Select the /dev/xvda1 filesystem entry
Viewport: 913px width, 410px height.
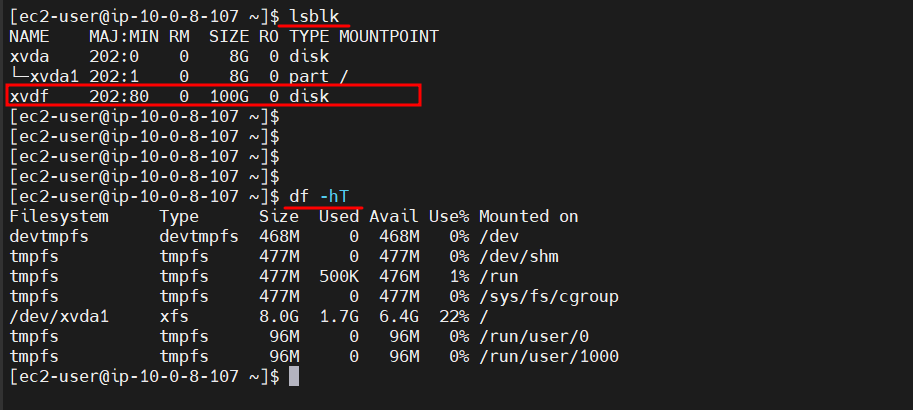pyautogui.click(x=59, y=317)
